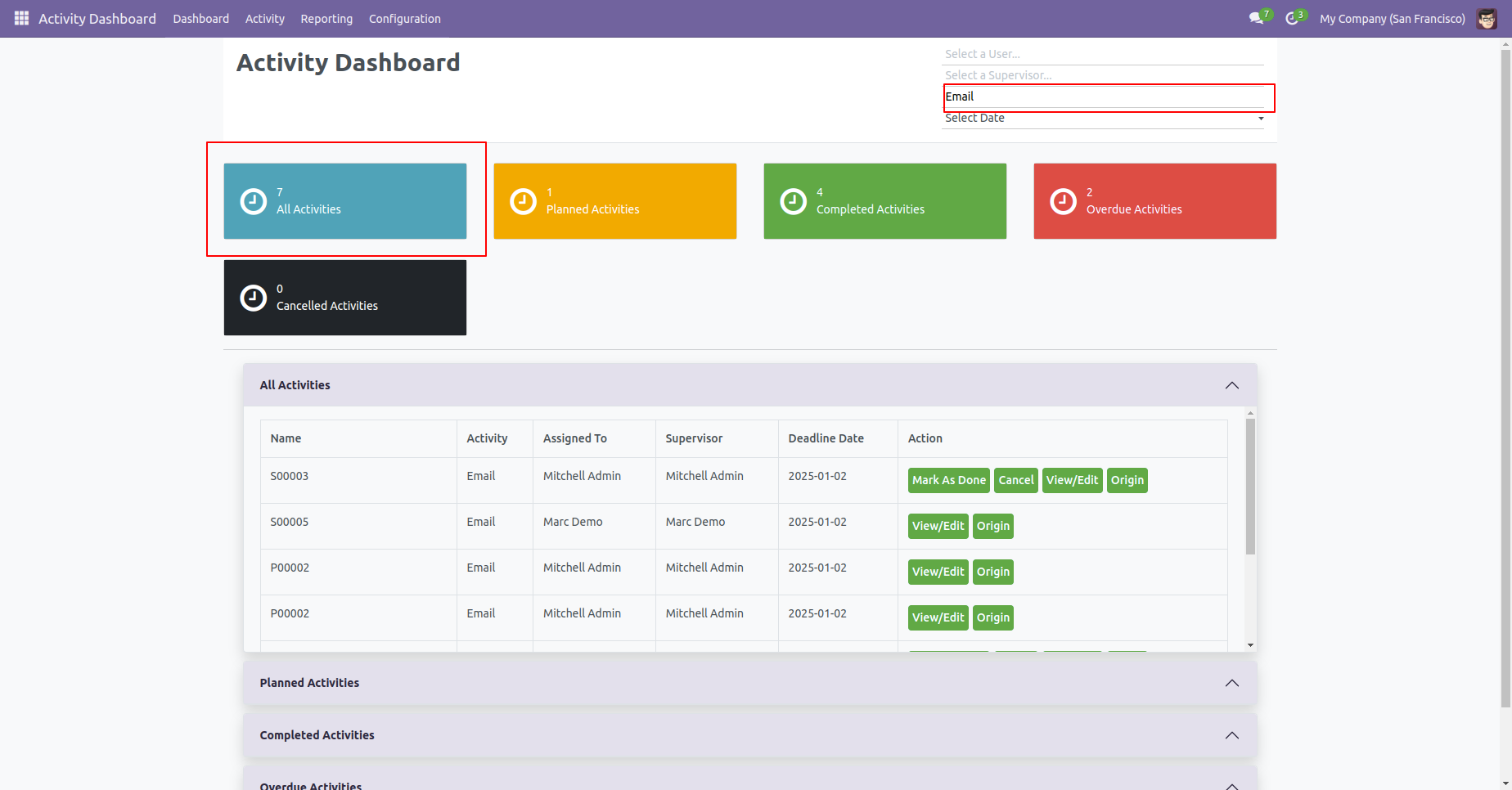Viewport: 1512px width, 790px height.
Task: Mark S00003 activity as done
Action: coord(949,480)
